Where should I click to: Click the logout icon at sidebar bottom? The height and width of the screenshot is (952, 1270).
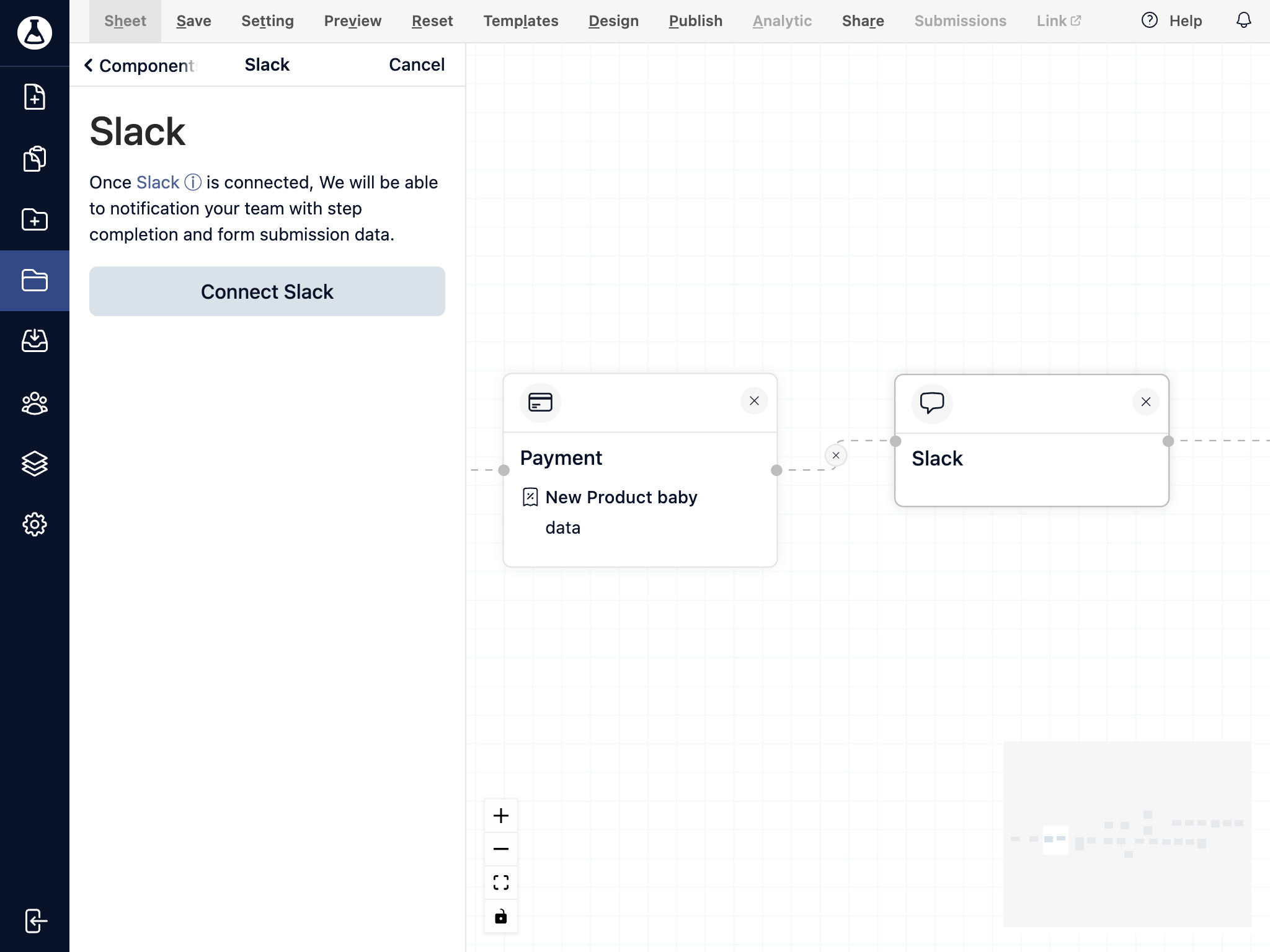[36, 920]
